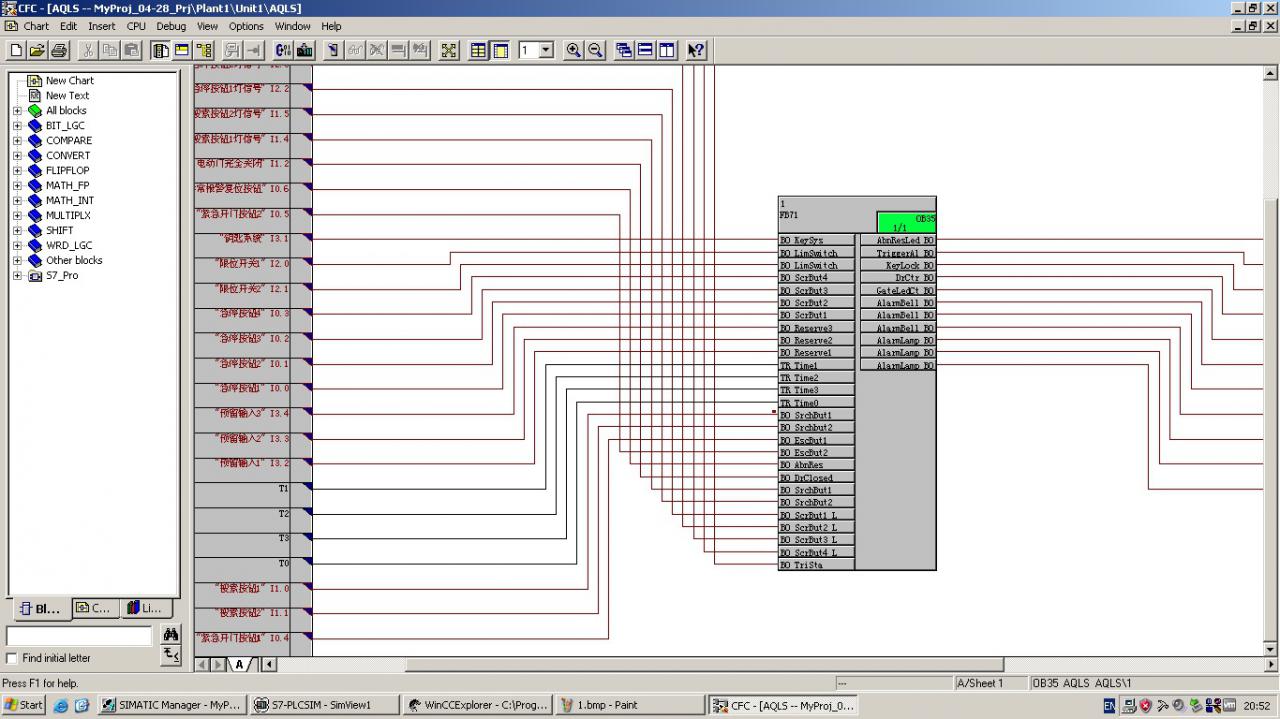Click the tile windows horizontally icon
This screenshot has height=719, width=1280.
coord(646,50)
